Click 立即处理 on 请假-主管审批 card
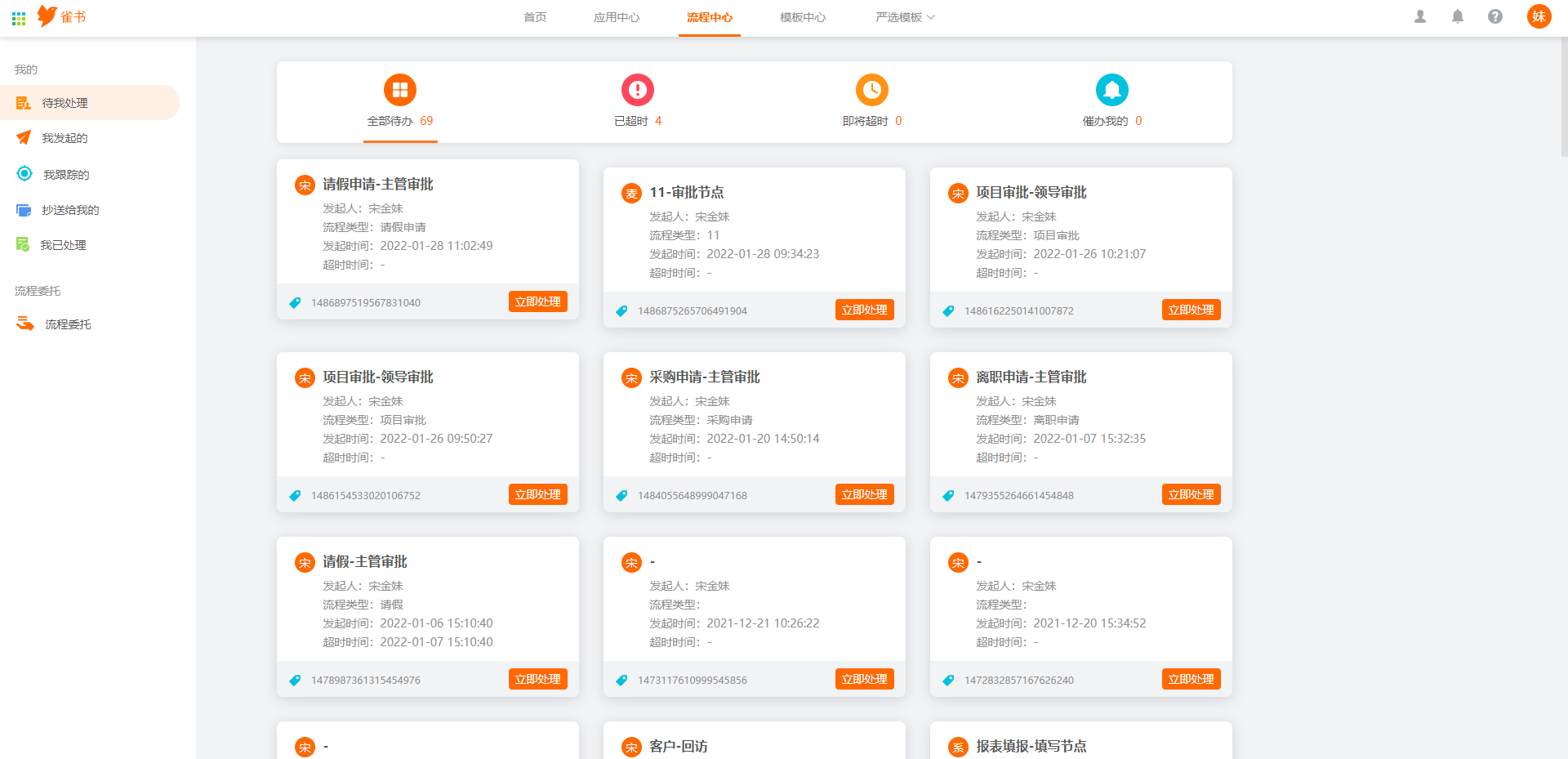The height and width of the screenshot is (759, 1568). click(538, 679)
